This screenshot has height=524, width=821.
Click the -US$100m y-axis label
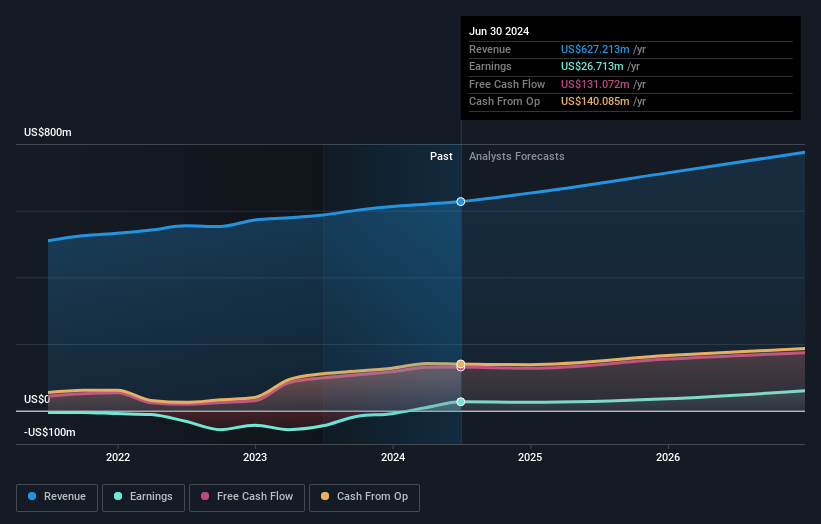[50, 432]
